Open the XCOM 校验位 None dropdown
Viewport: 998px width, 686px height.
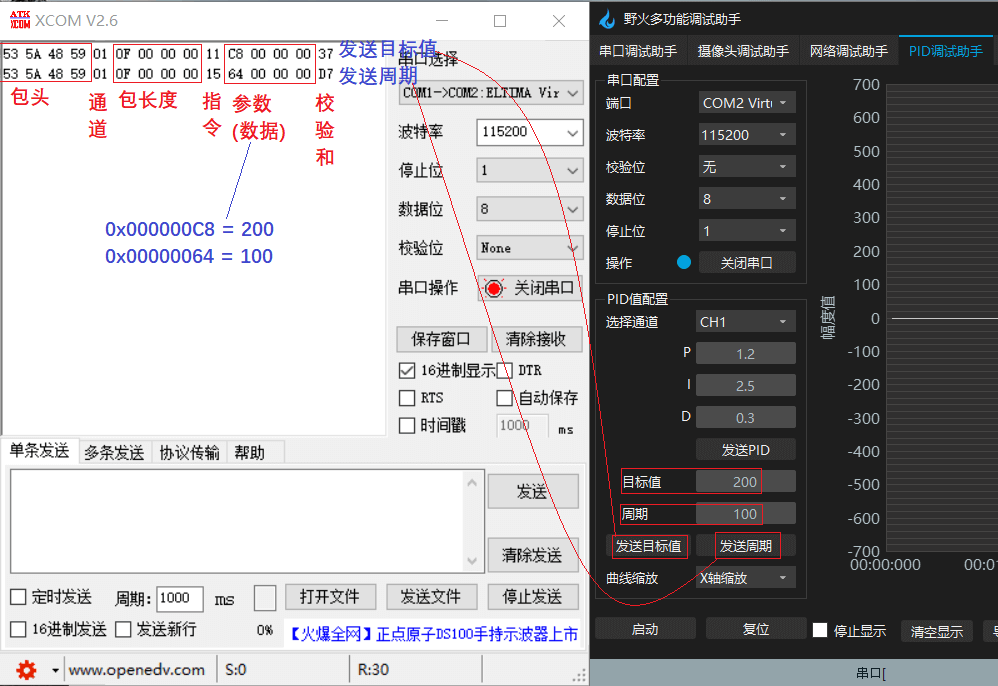click(x=530, y=248)
